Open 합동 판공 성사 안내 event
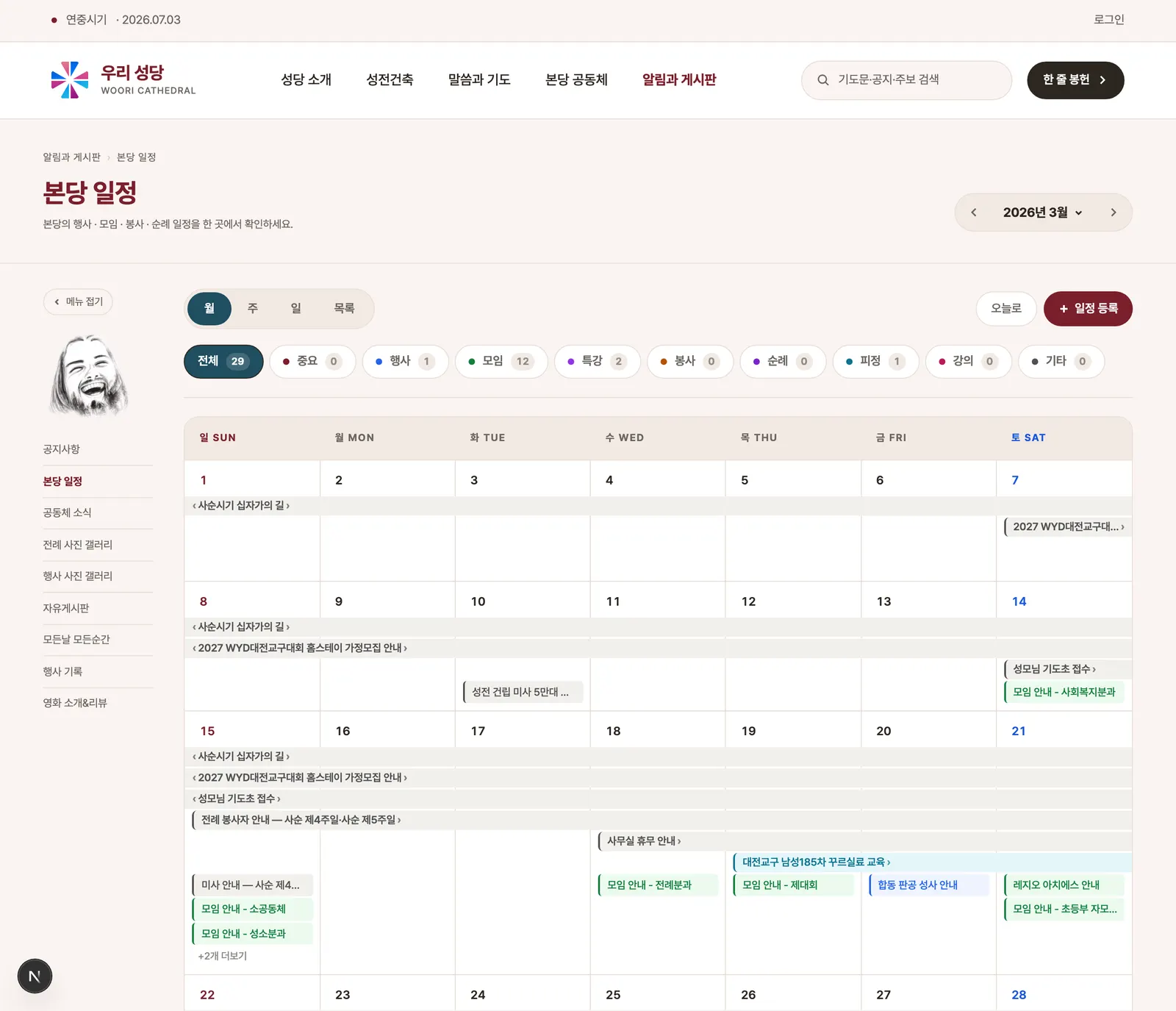 929,885
